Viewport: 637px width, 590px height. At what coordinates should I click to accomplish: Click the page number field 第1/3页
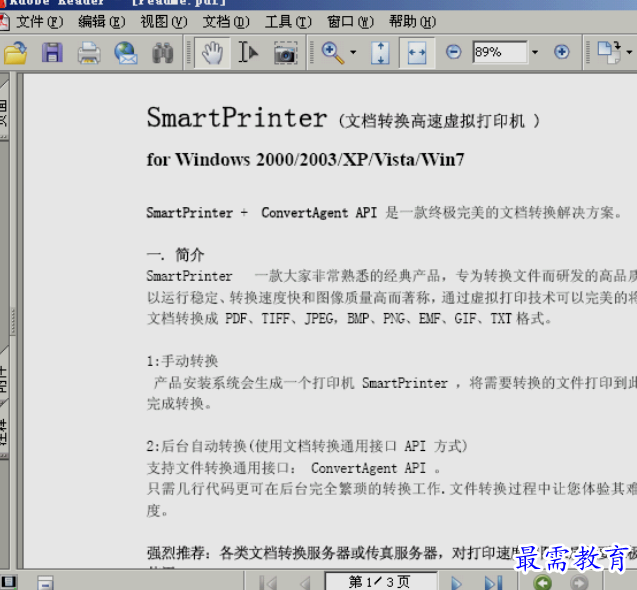[380, 582]
